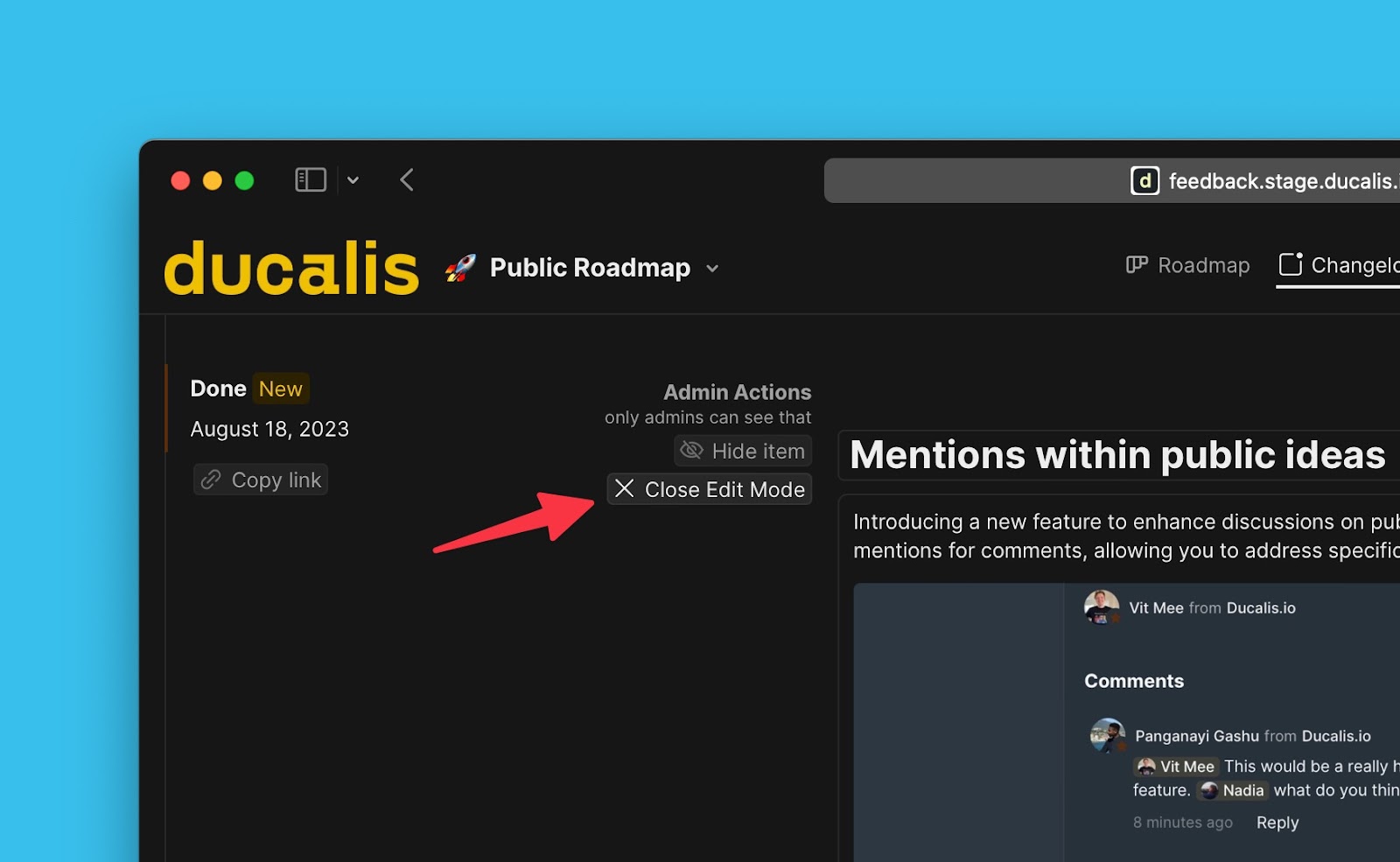
Task: Open the Roadmap tab
Action: tap(1187, 265)
